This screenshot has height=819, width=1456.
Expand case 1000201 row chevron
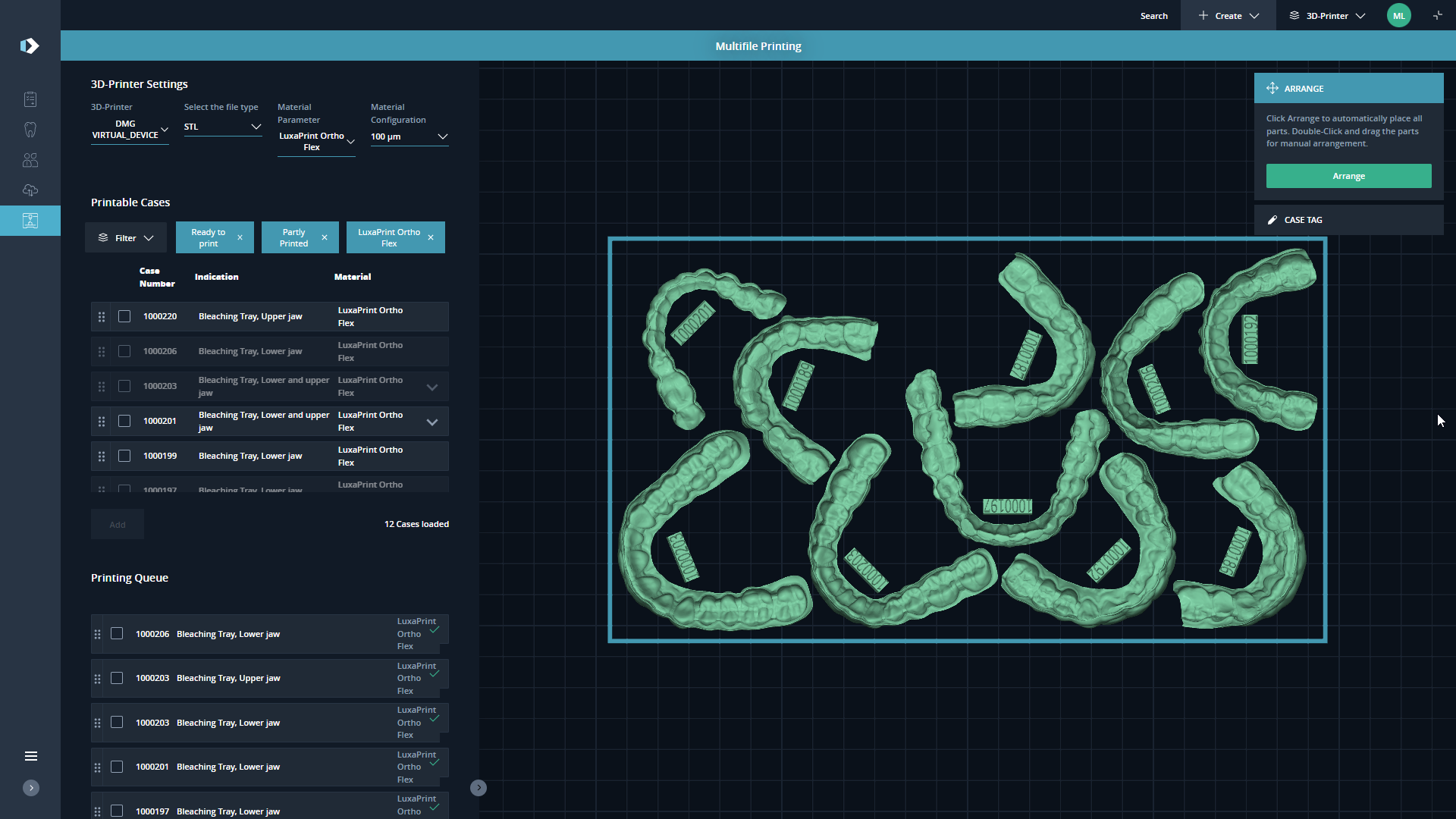(432, 422)
